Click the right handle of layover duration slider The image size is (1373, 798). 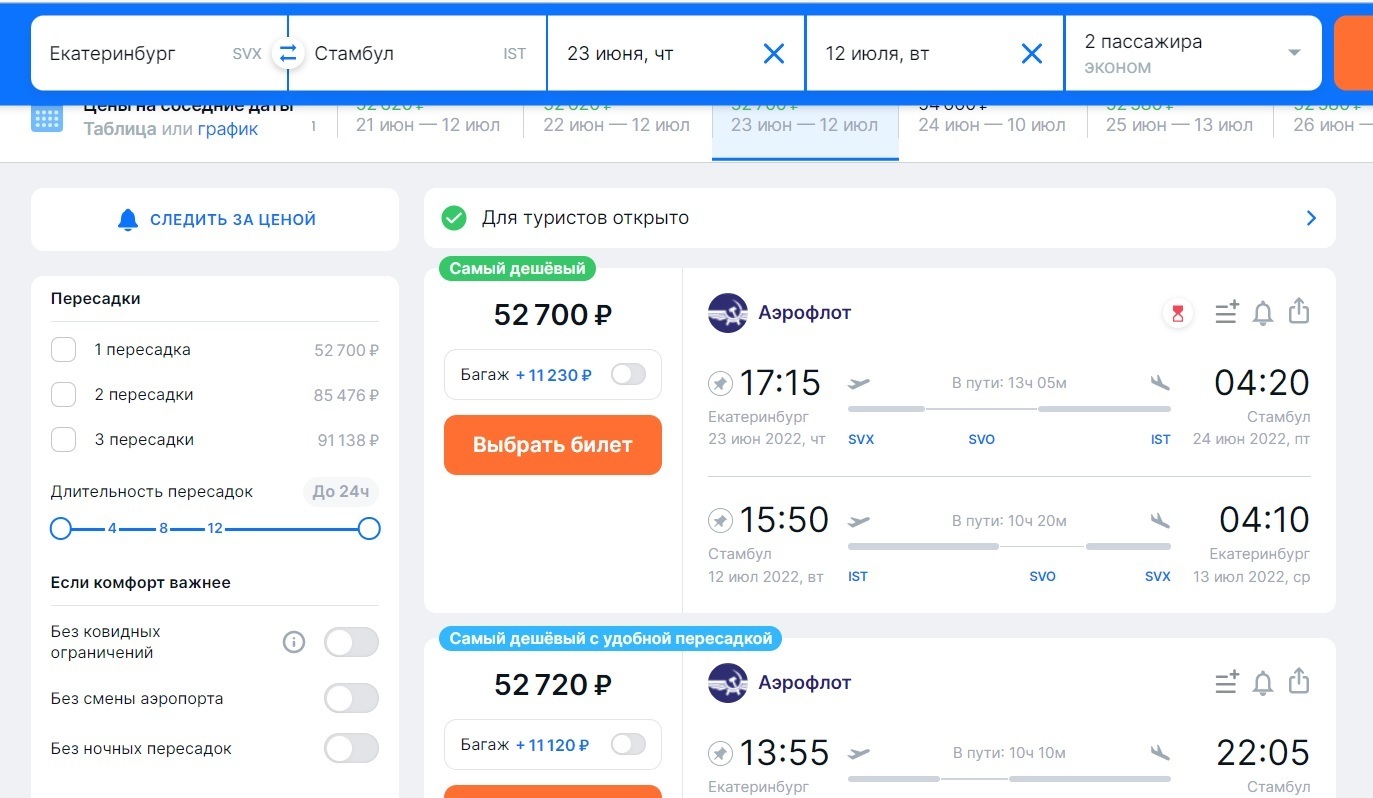(369, 528)
